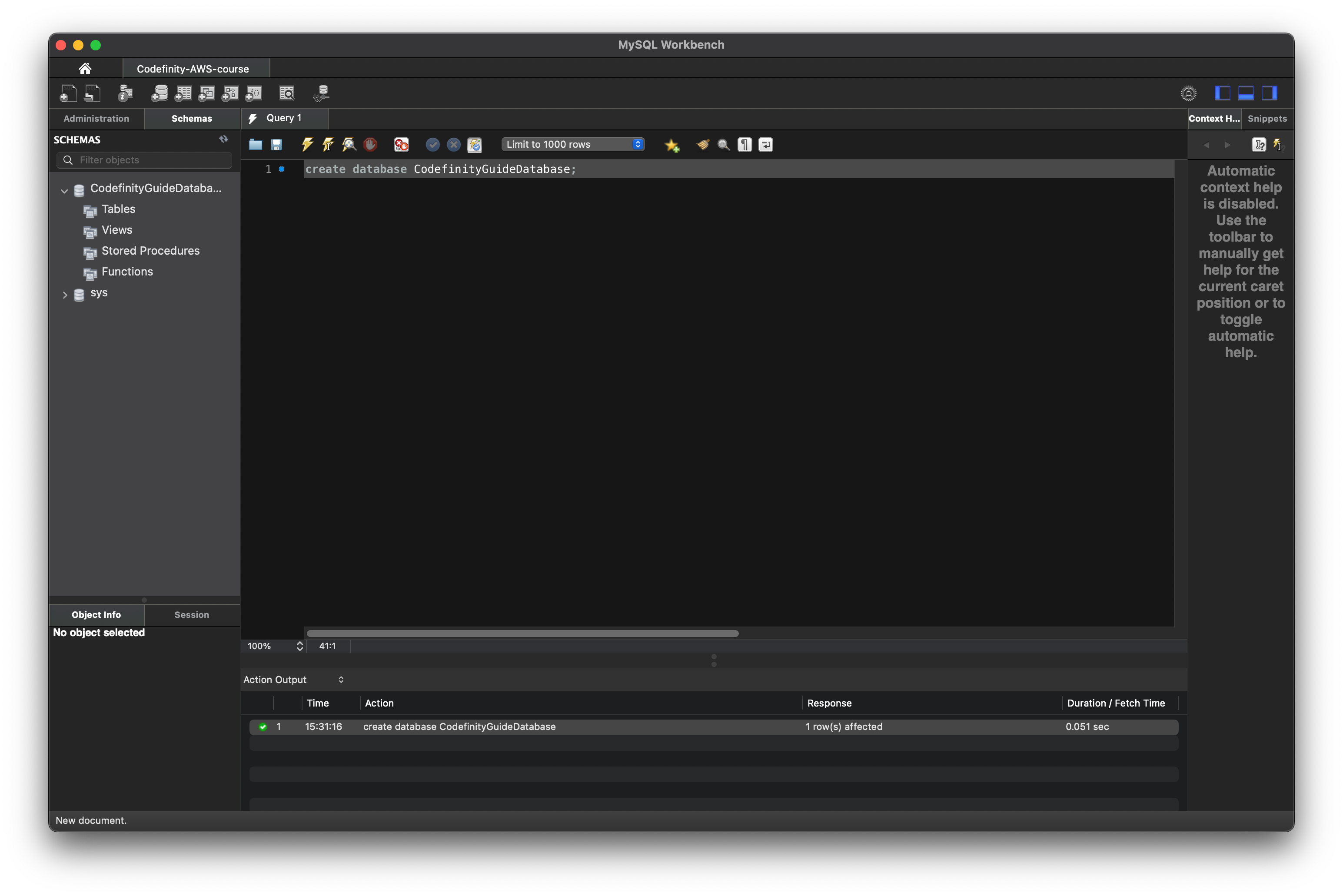Toggle autocommit mode

point(475,145)
